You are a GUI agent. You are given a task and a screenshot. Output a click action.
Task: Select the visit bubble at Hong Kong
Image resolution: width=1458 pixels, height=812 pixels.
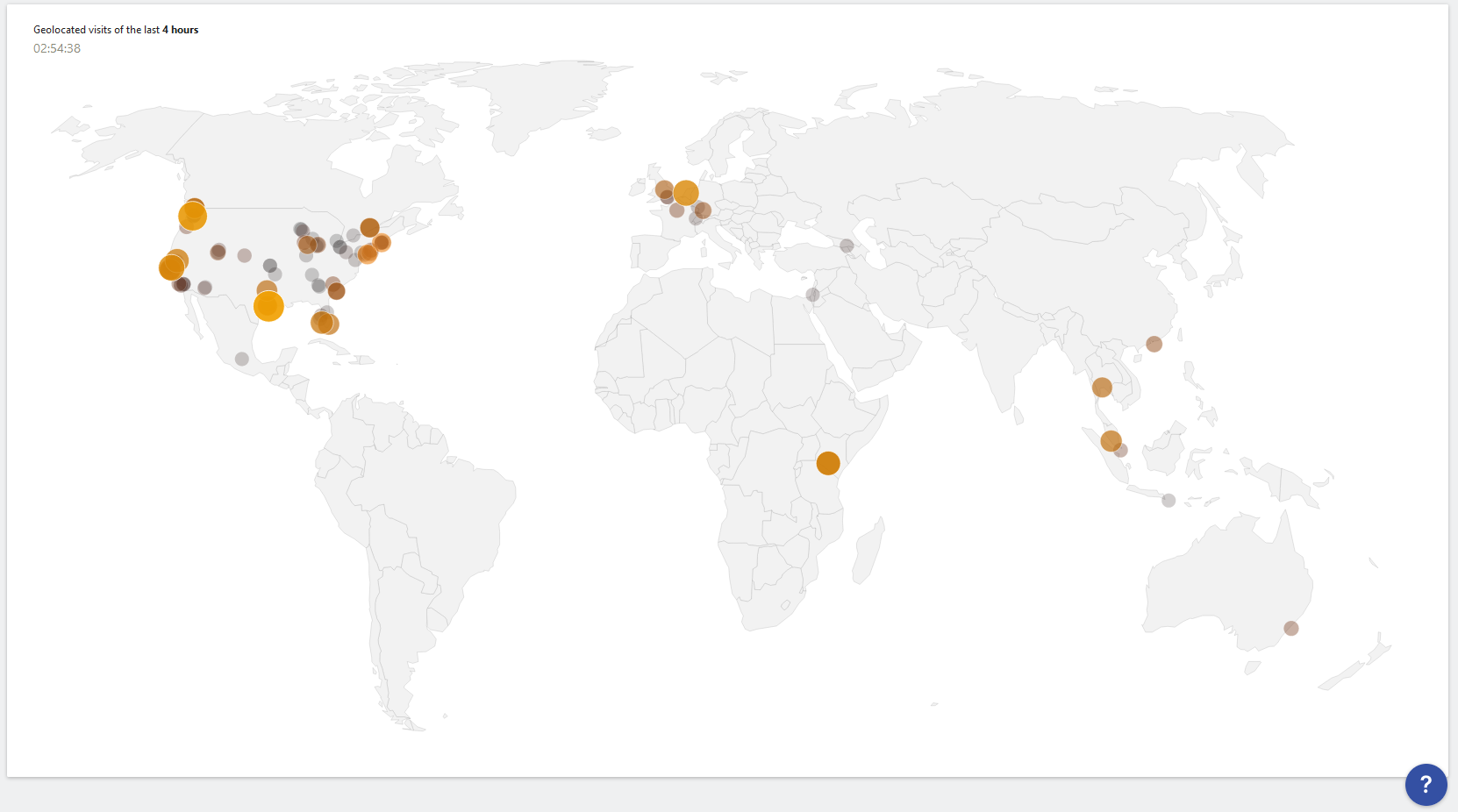click(x=1154, y=344)
